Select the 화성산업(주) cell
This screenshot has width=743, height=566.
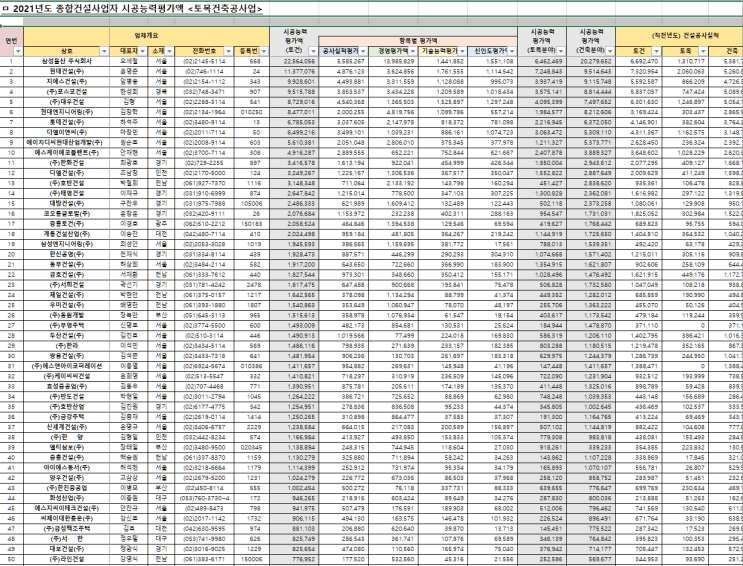(66, 498)
